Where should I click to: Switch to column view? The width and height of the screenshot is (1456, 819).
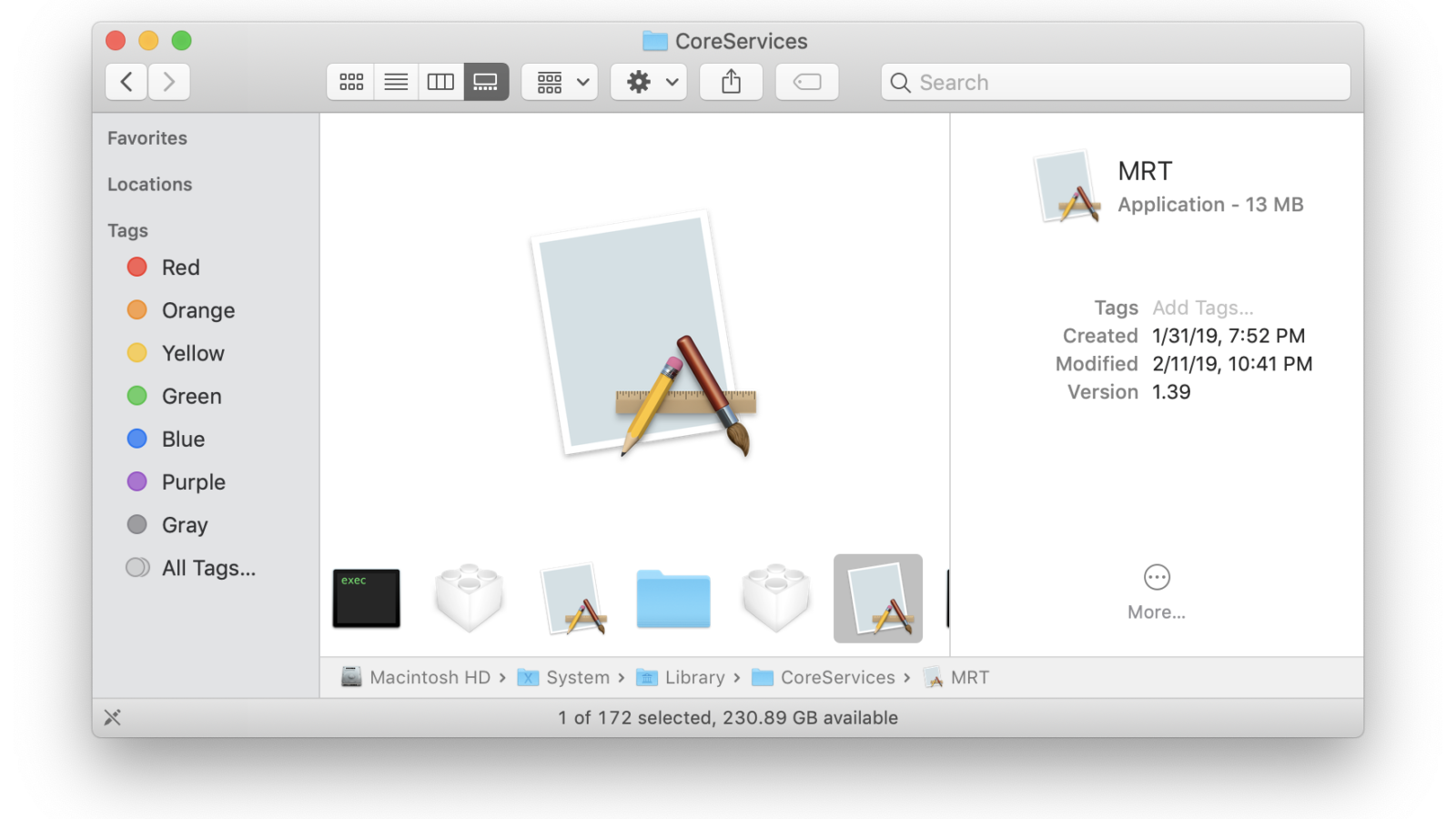tap(440, 82)
